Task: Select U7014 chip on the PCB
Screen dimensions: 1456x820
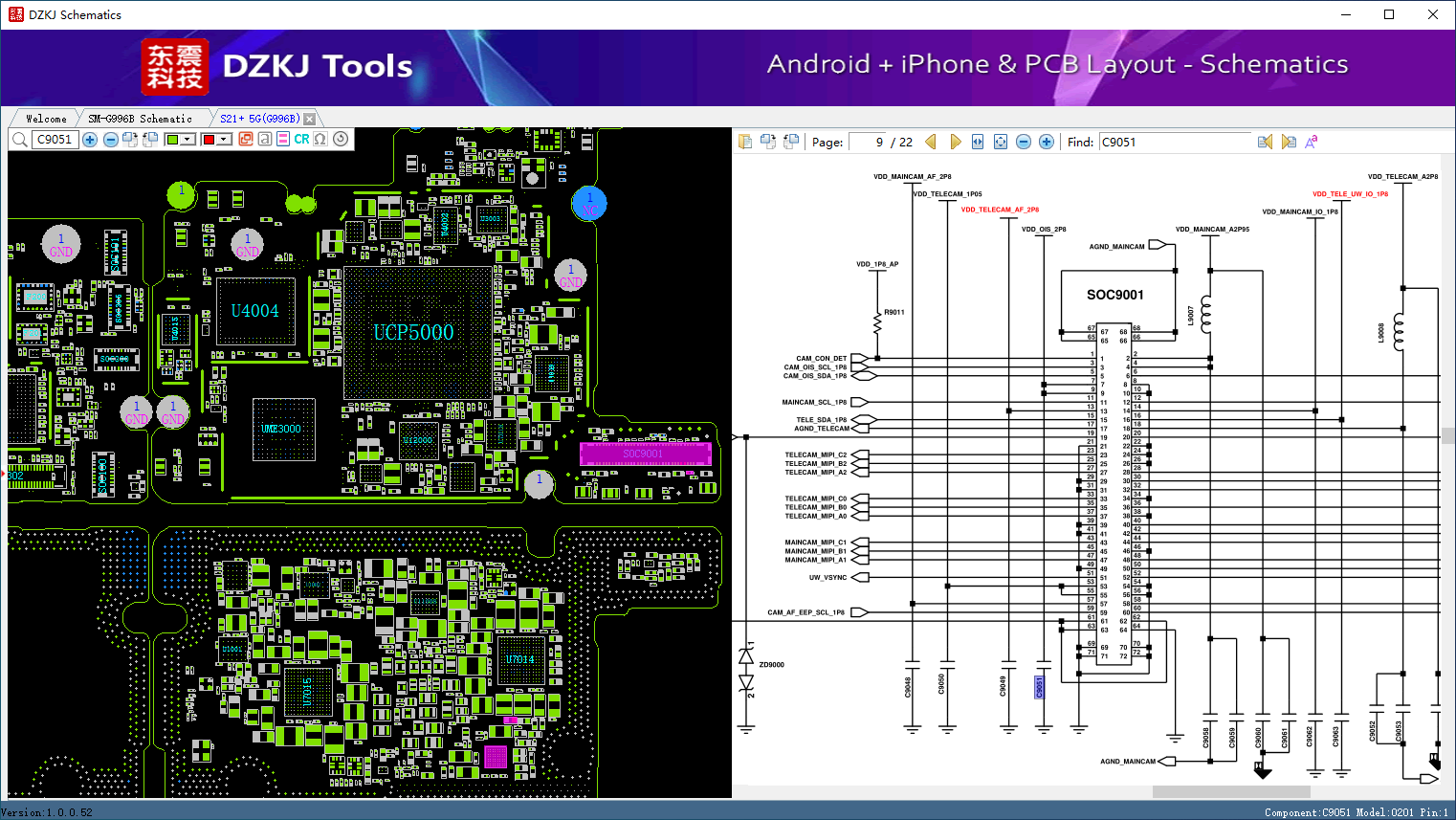Action: (519, 659)
